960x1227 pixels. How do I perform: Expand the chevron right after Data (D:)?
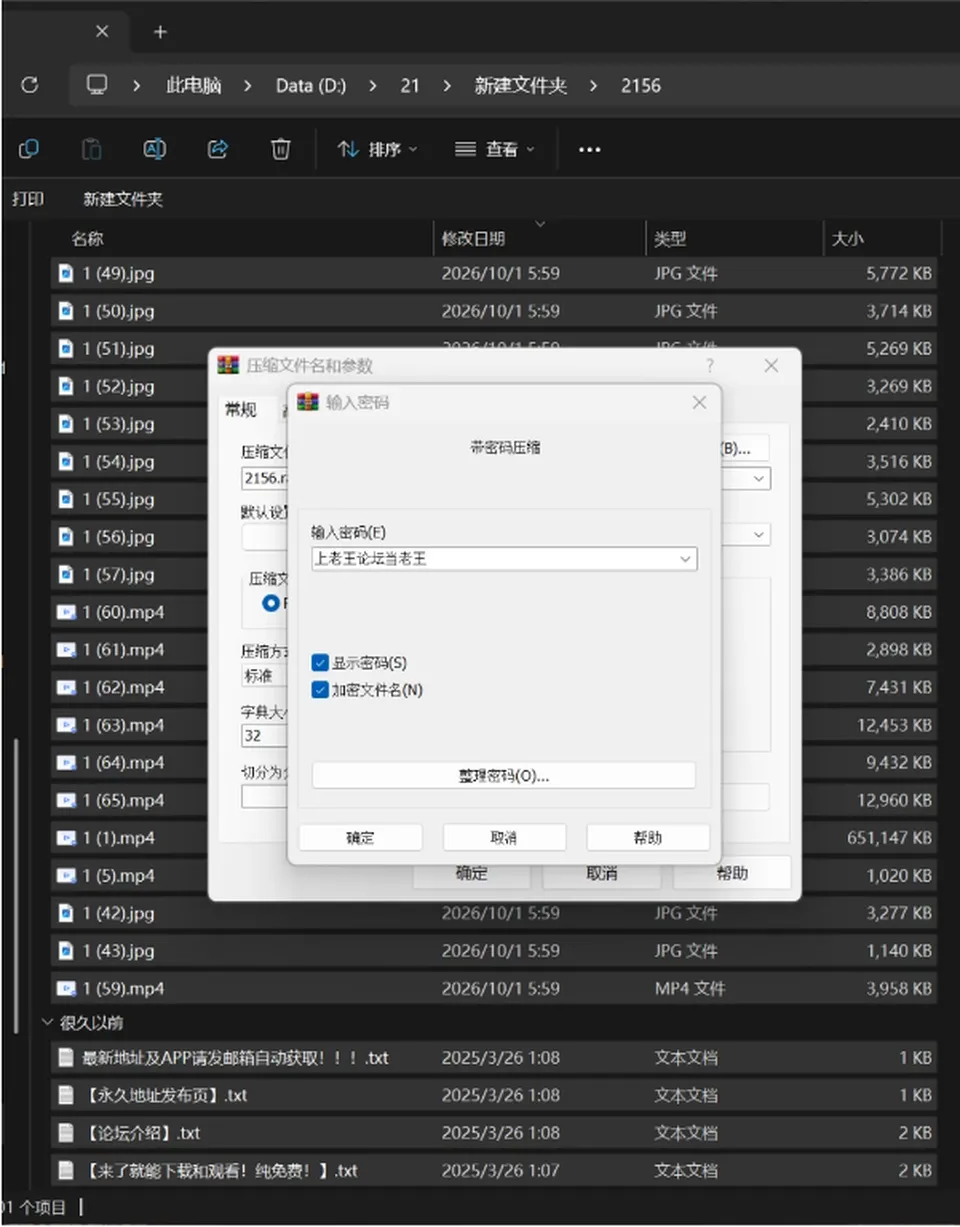[x=373, y=86]
